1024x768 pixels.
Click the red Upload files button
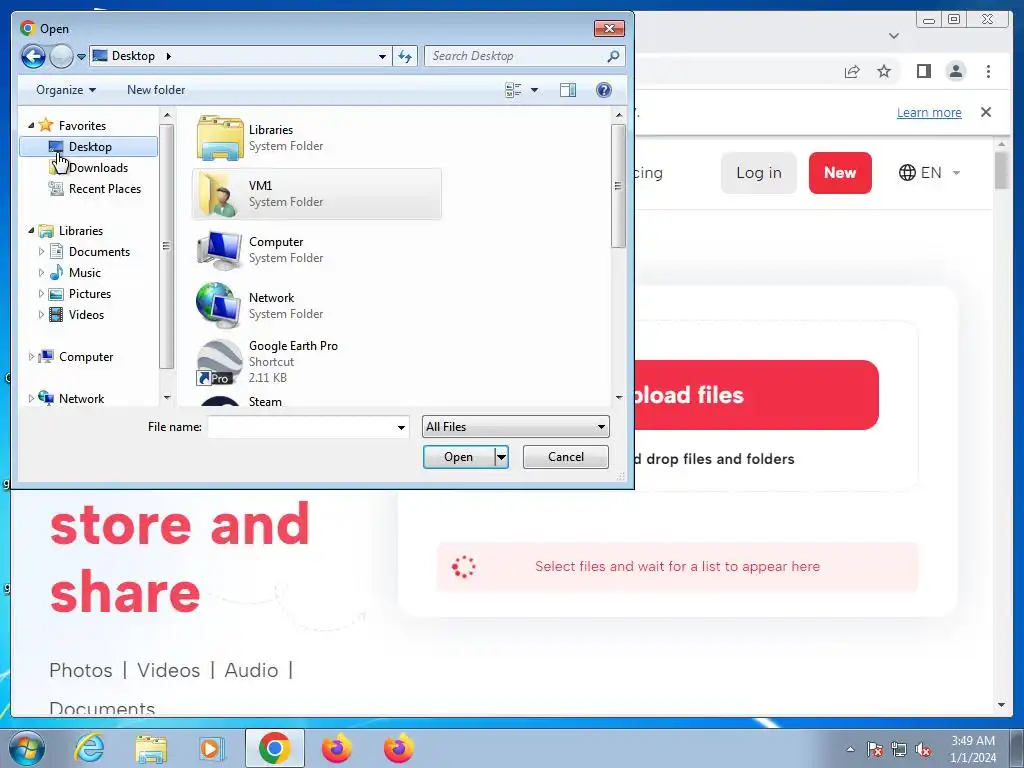click(x=756, y=395)
